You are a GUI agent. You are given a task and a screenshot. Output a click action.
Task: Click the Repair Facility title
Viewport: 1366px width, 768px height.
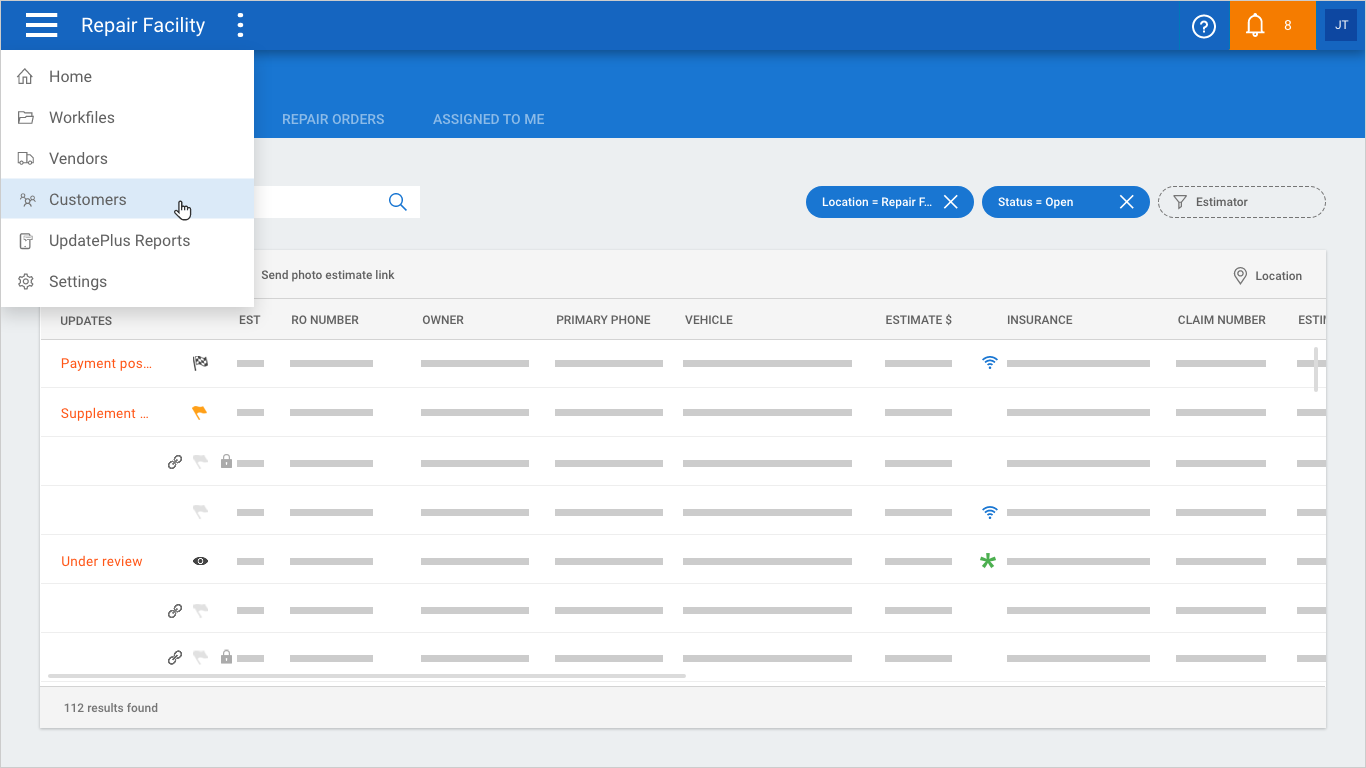[143, 26]
